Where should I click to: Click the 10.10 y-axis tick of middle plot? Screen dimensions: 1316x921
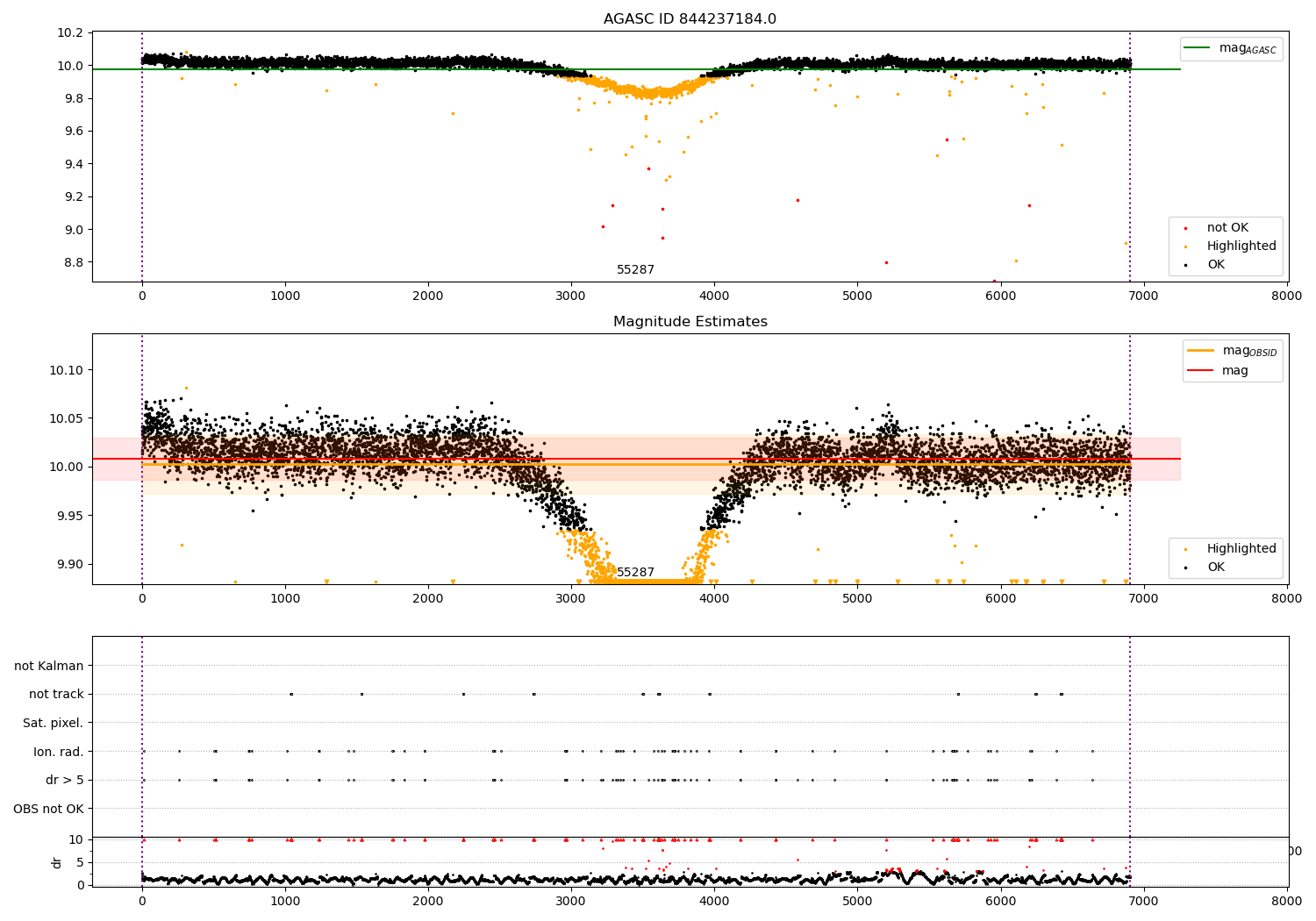click(67, 370)
